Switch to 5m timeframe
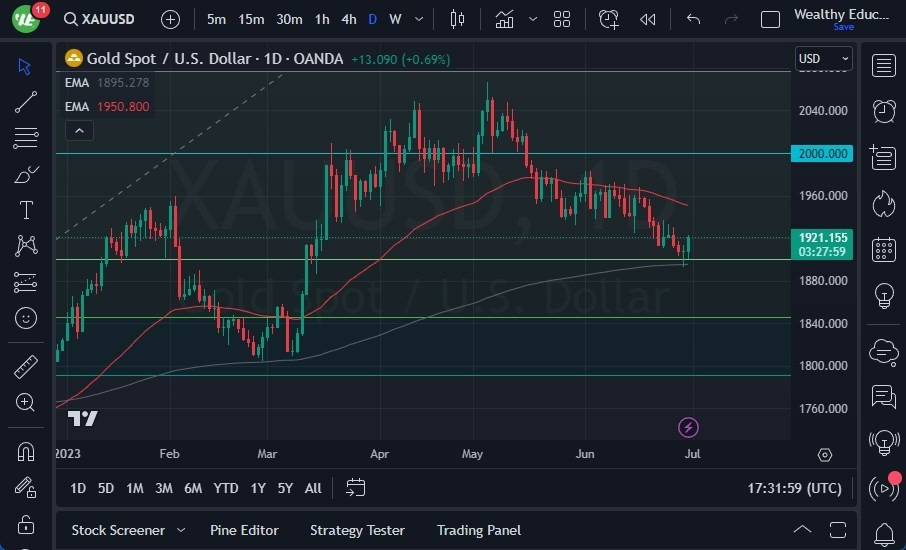Image resolution: width=906 pixels, height=550 pixels. pyautogui.click(x=216, y=19)
